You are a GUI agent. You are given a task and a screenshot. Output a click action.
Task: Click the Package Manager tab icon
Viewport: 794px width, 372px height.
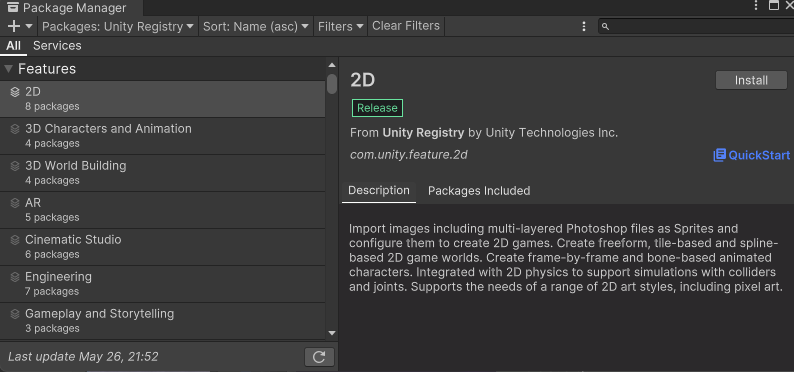[13, 8]
